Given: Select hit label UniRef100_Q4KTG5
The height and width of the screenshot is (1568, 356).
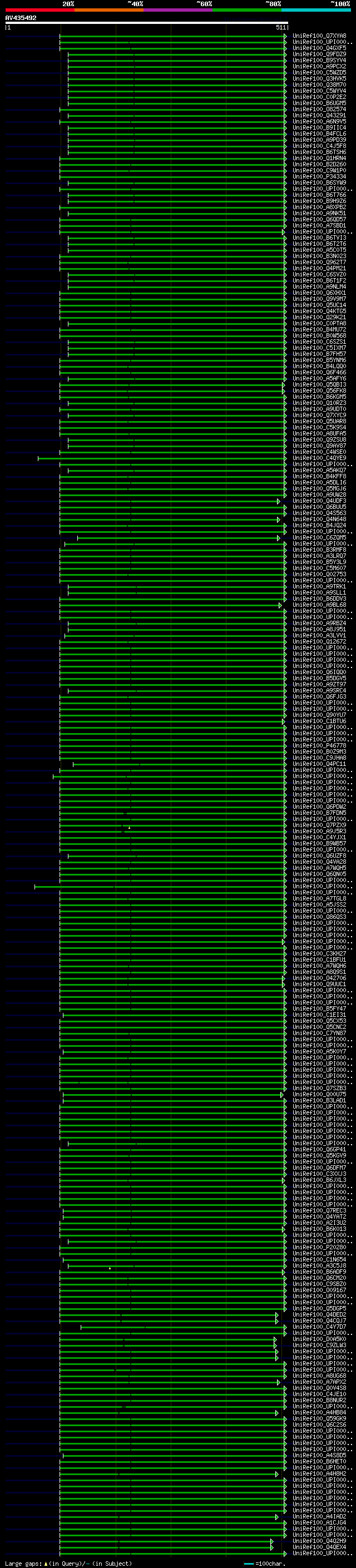Looking at the screenshot, I should tap(319, 311).
